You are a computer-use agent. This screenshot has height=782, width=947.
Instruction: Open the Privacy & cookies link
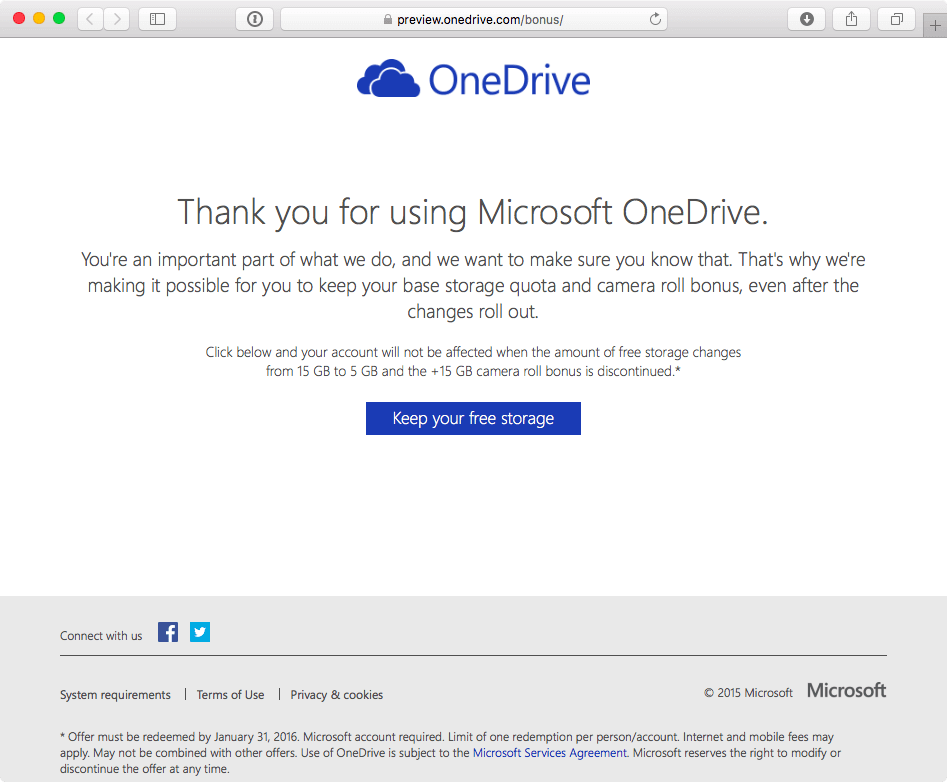coord(336,694)
